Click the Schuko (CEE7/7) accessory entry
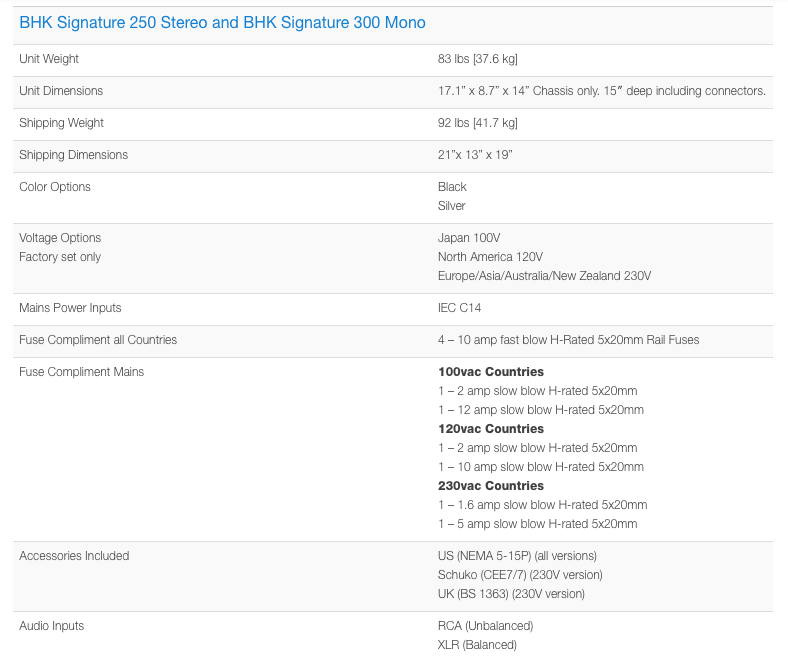788x662 pixels. coord(520,575)
